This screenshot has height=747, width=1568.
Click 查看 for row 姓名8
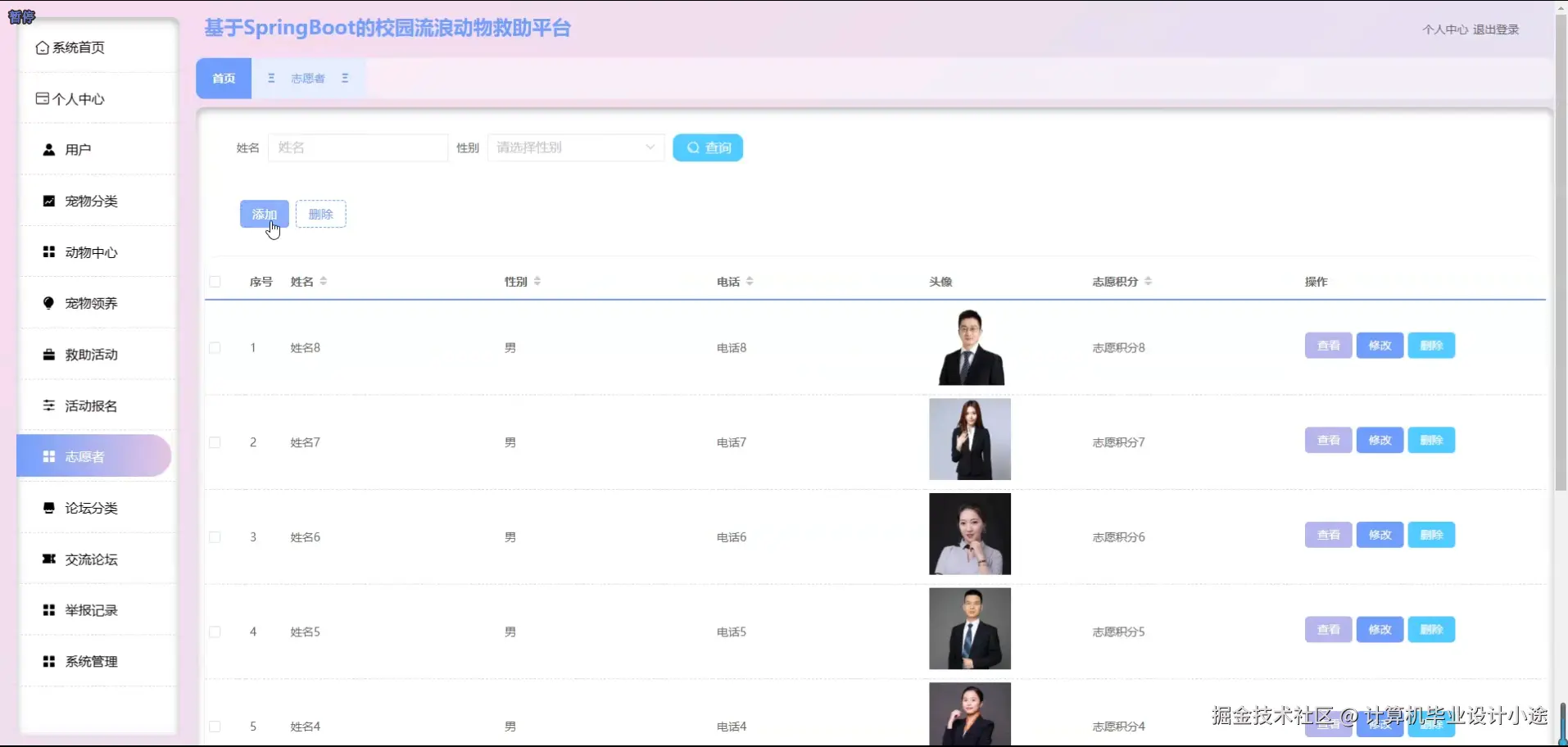[1328, 346]
